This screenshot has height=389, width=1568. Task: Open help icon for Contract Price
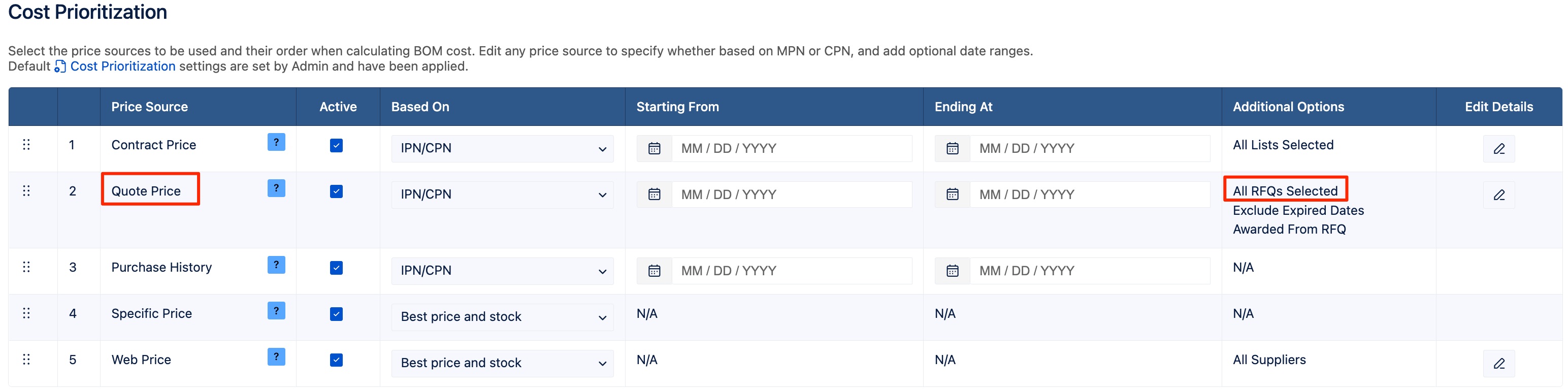pos(276,142)
